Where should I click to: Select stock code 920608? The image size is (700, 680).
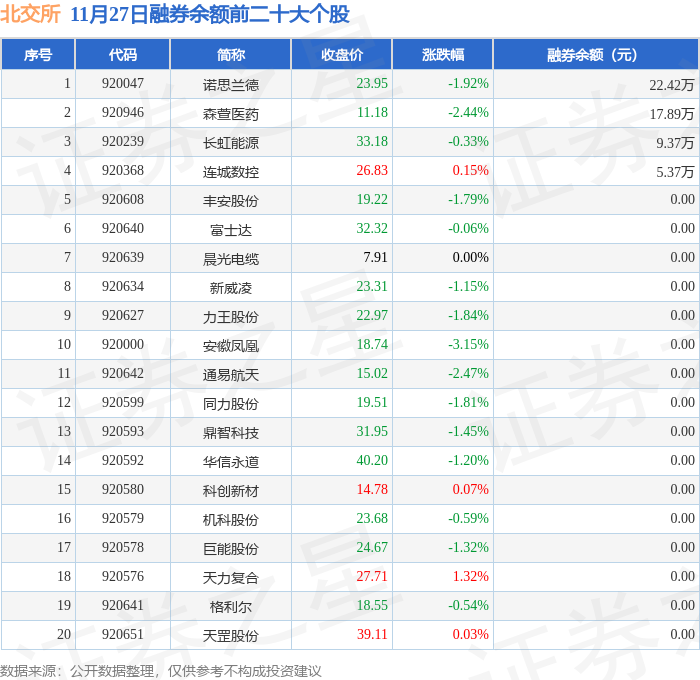point(123,200)
